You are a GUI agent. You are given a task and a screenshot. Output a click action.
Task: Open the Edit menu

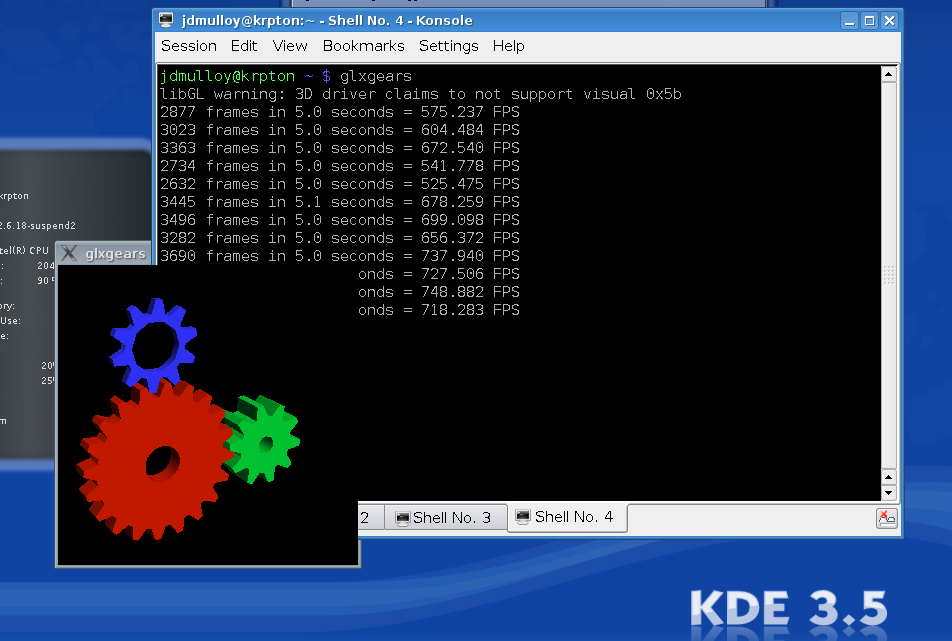click(x=244, y=46)
